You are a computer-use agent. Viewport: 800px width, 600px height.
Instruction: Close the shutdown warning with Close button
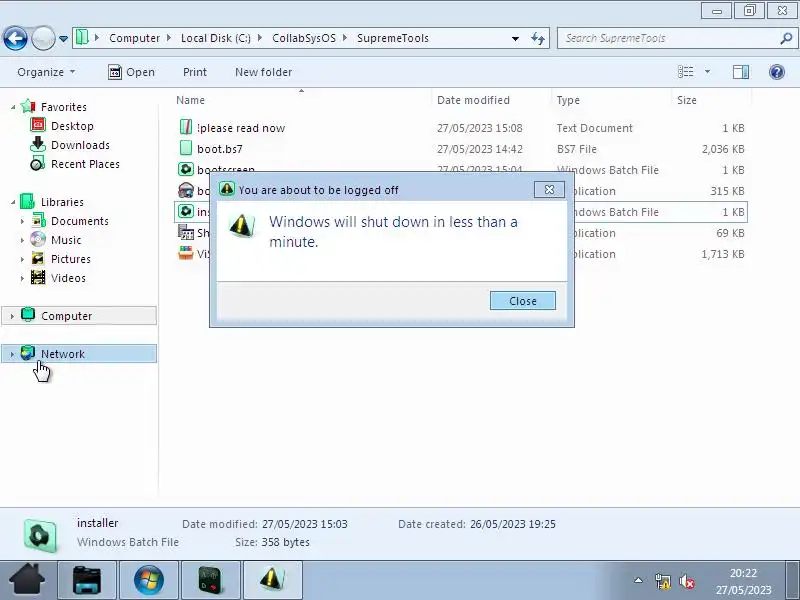[522, 301]
